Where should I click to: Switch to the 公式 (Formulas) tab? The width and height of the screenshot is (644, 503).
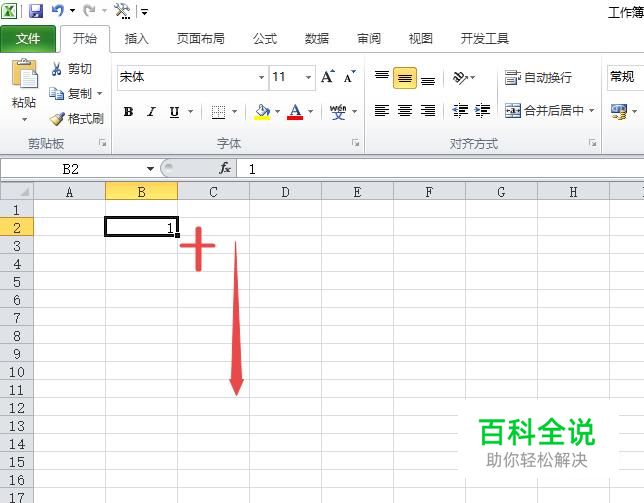click(x=265, y=39)
